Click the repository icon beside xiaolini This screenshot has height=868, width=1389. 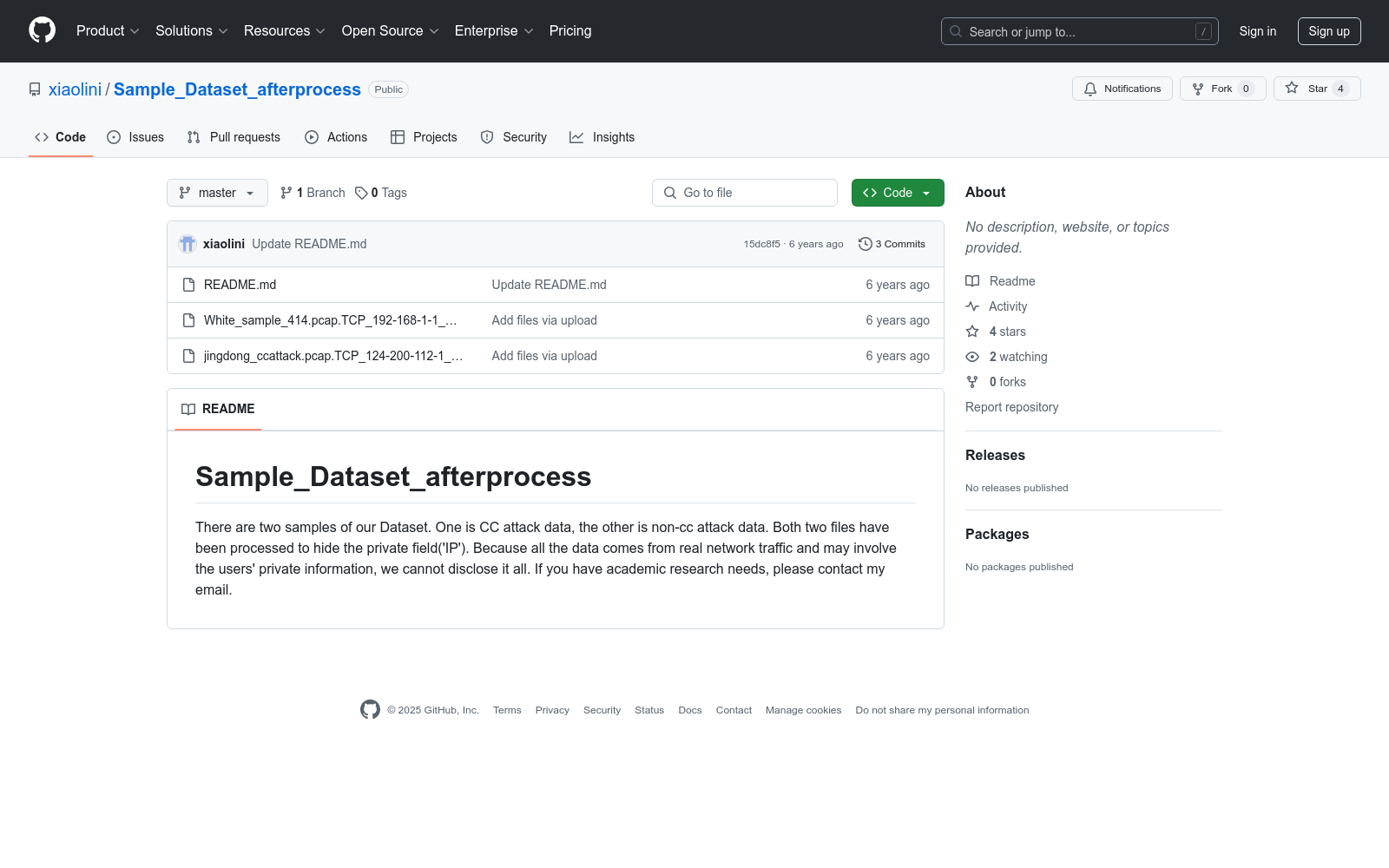tap(35, 89)
